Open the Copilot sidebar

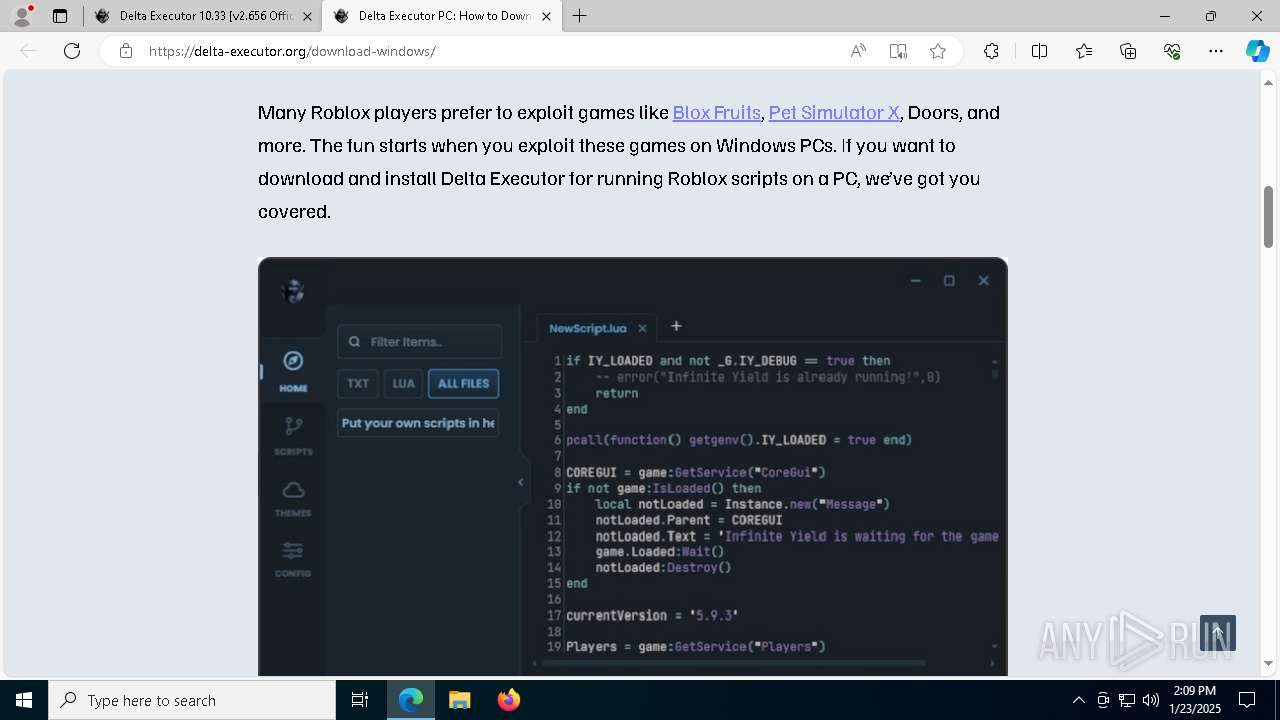tap(1257, 51)
